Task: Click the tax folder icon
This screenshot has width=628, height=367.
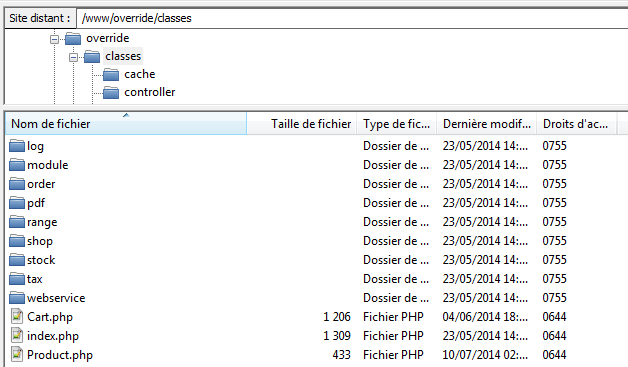Action: point(17,279)
